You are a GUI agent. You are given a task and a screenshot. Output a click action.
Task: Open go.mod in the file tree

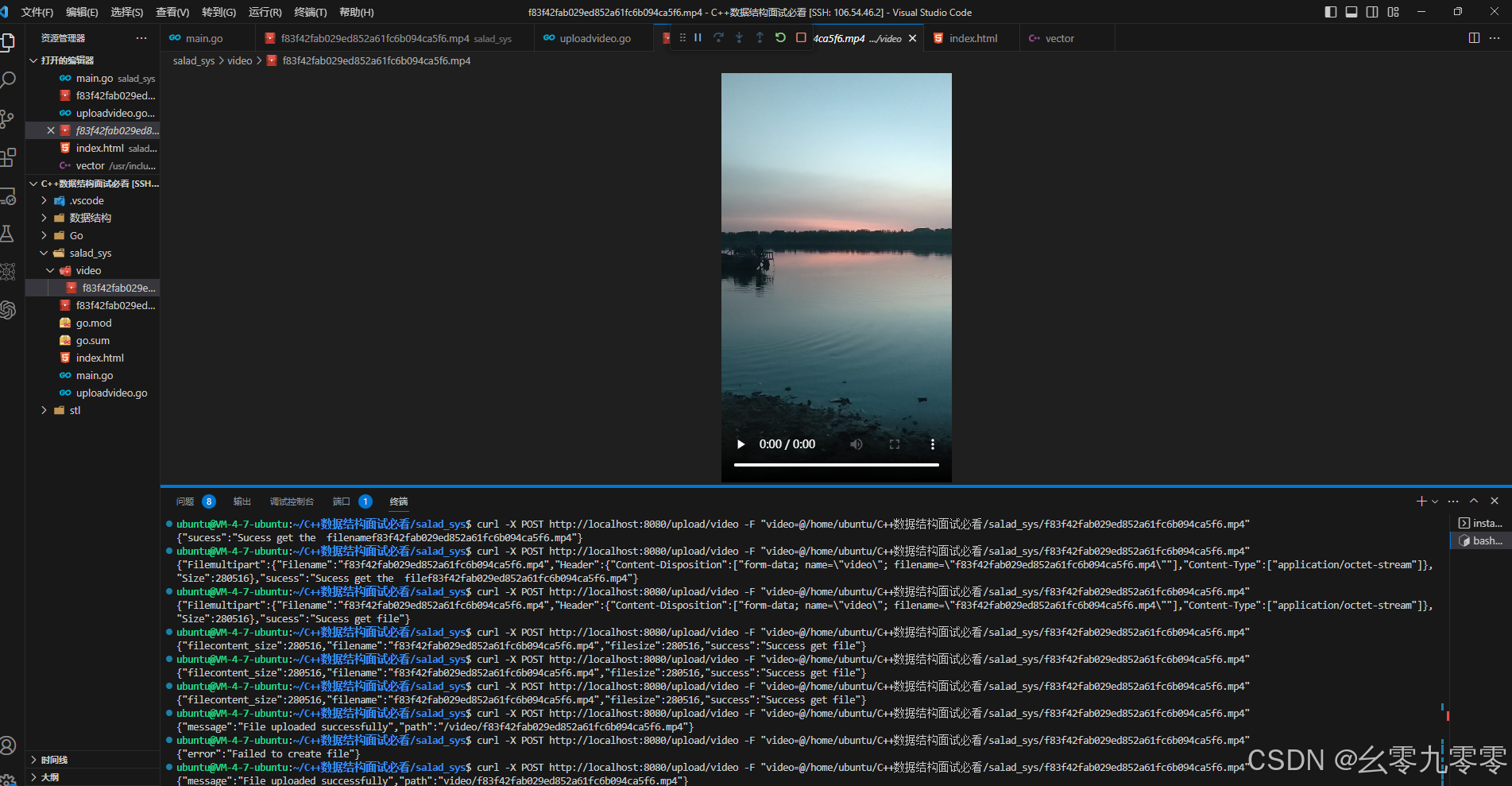(93, 323)
